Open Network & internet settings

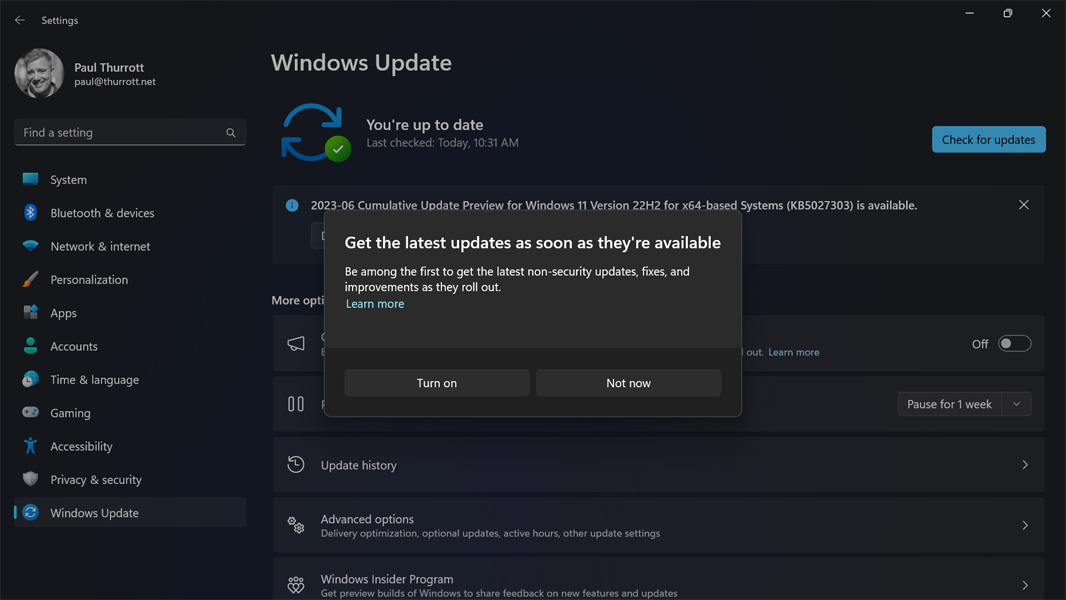click(x=130, y=246)
